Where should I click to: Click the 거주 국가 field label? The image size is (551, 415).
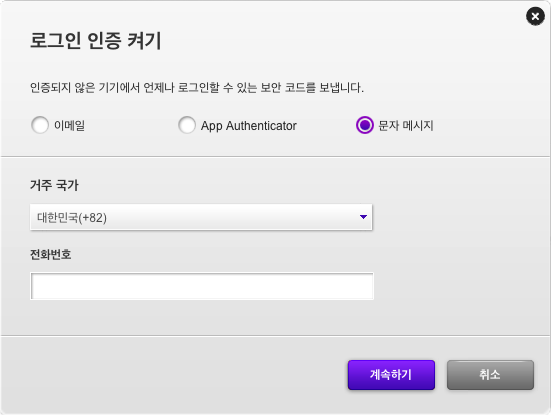tap(54, 185)
